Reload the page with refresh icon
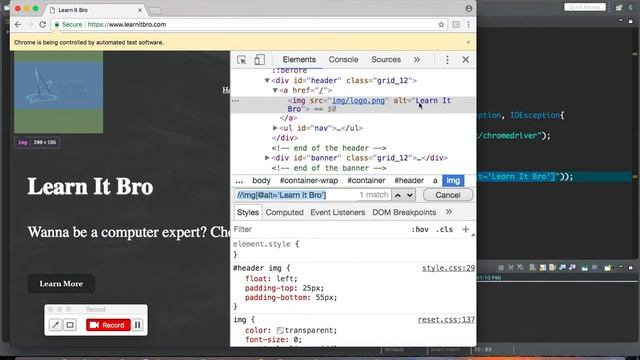This screenshot has width=640, height=360. click(42, 24)
